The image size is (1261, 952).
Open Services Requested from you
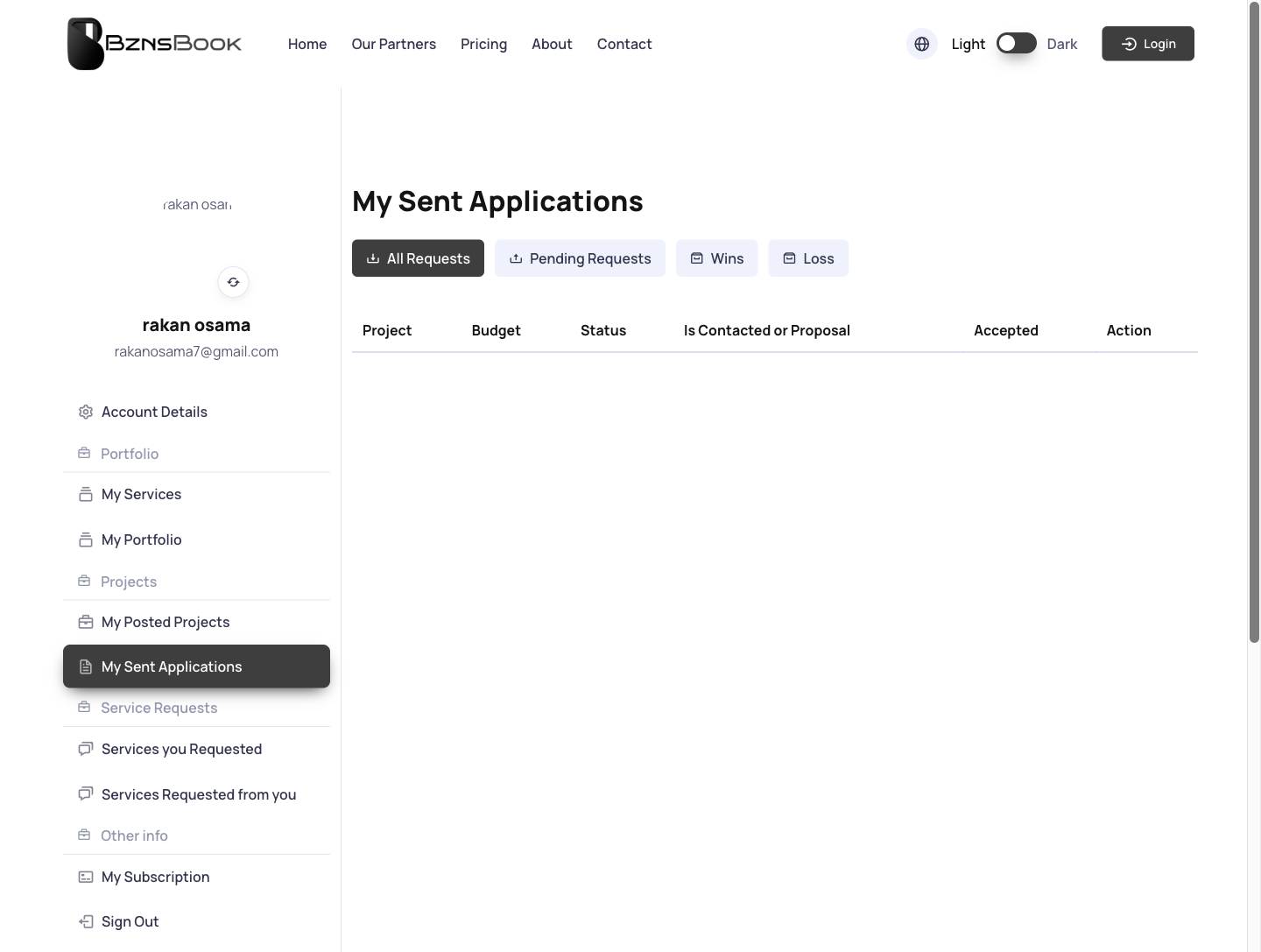pyautogui.click(x=196, y=794)
